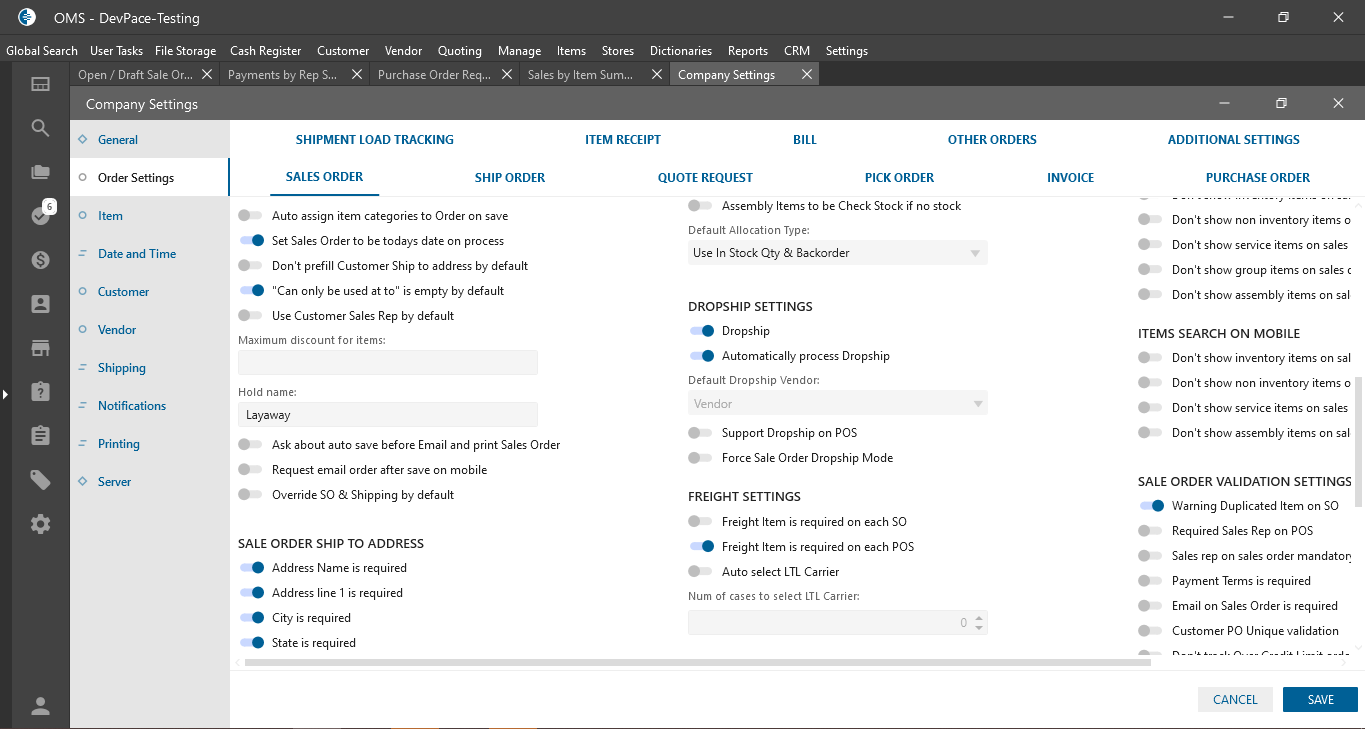Click the SAVE button
This screenshot has height=729, width=1365.
1320,700
